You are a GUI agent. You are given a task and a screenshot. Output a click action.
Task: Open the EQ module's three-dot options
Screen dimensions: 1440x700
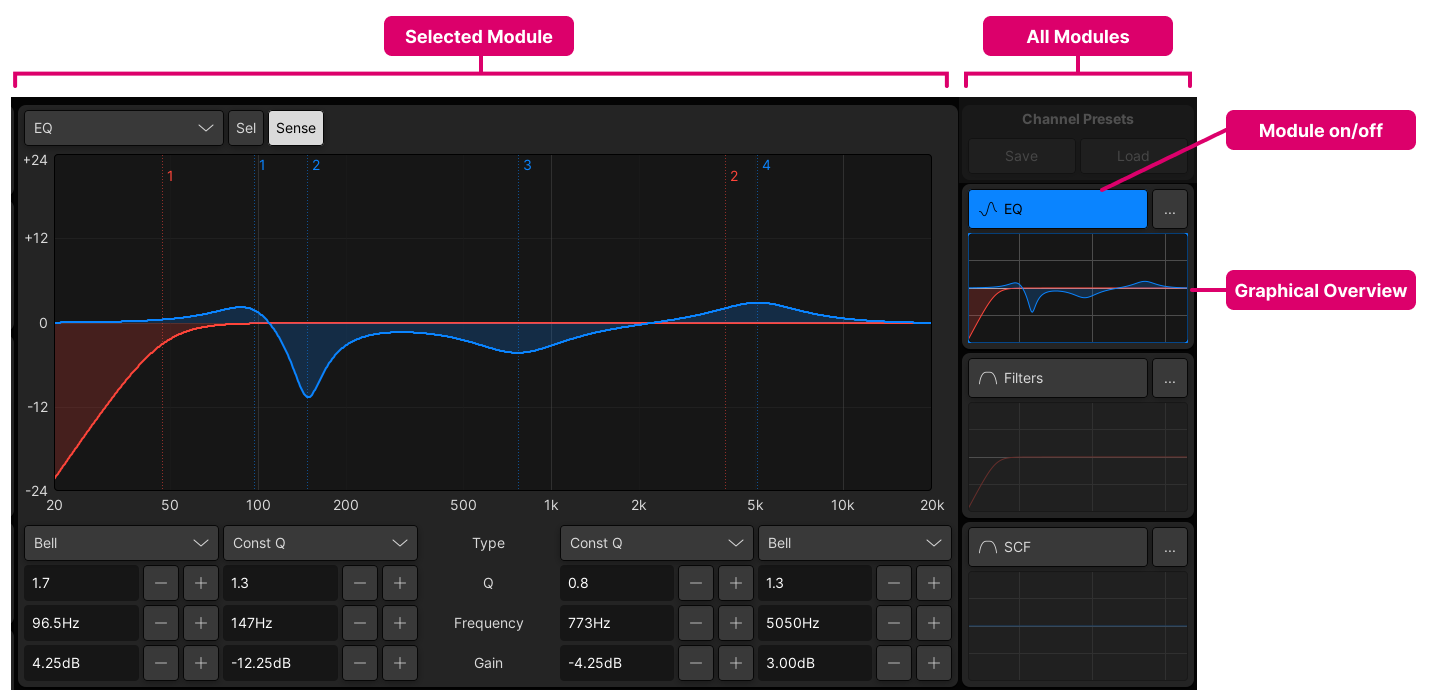click(1170, 209)
